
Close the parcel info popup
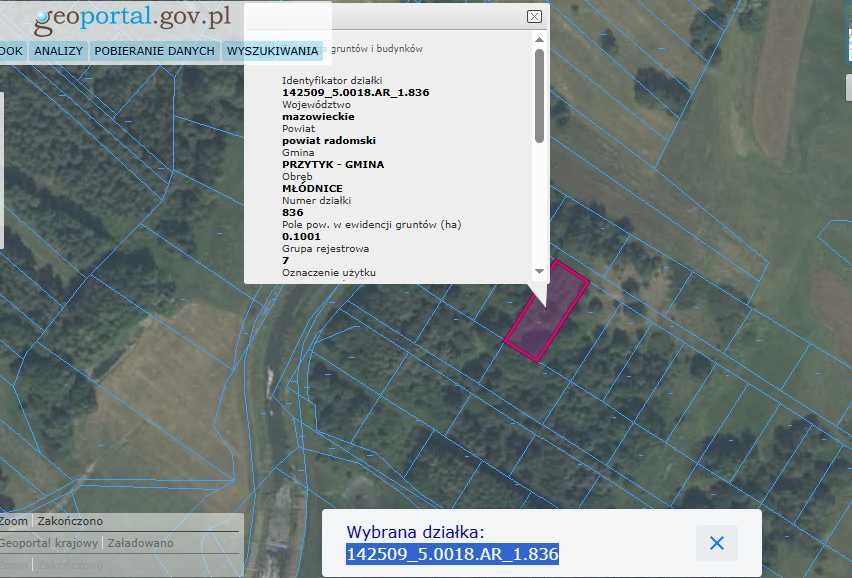[534, 16]
